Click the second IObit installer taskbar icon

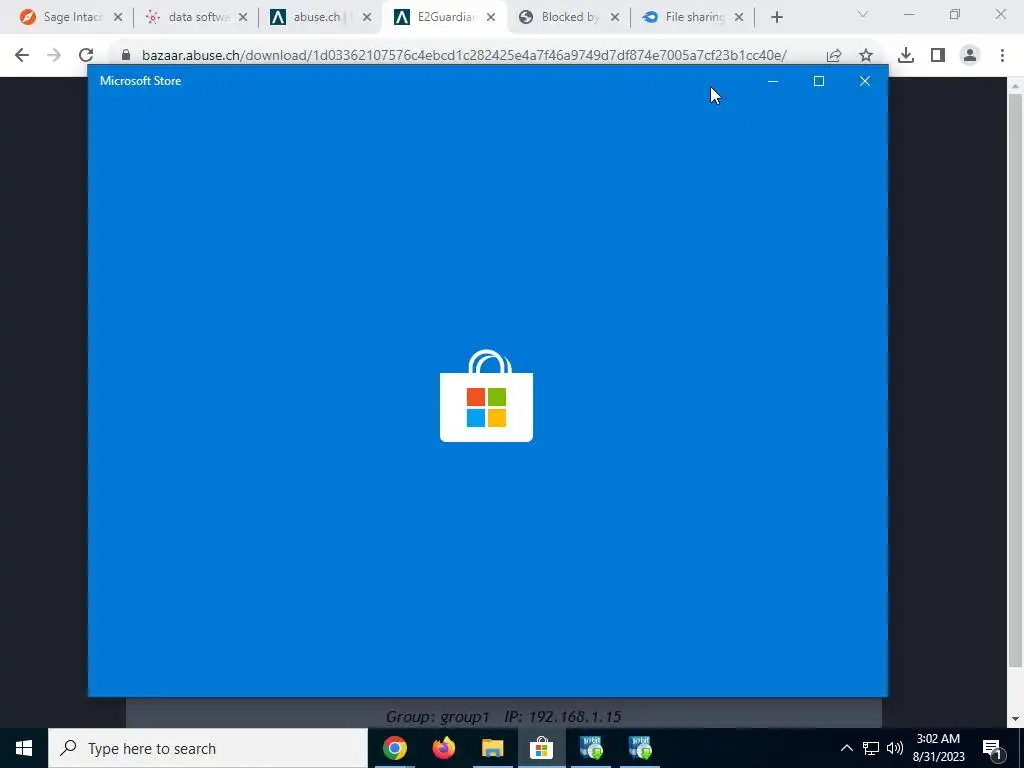click(639, 748)
